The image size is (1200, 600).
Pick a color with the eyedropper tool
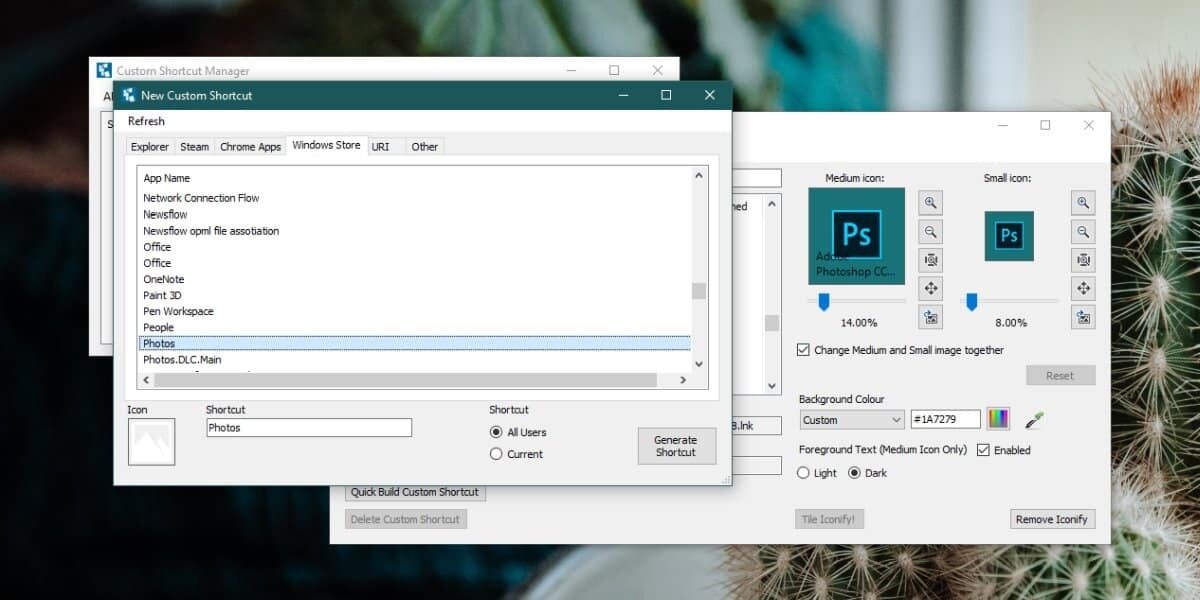pos(1034,419)
